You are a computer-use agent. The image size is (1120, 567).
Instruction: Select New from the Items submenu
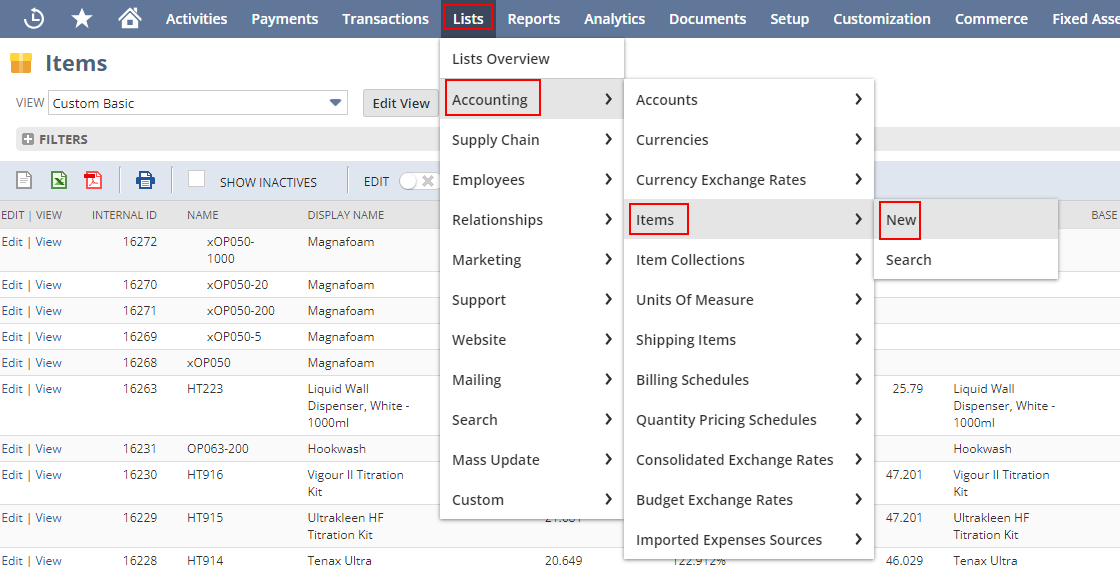pos(901,220)
